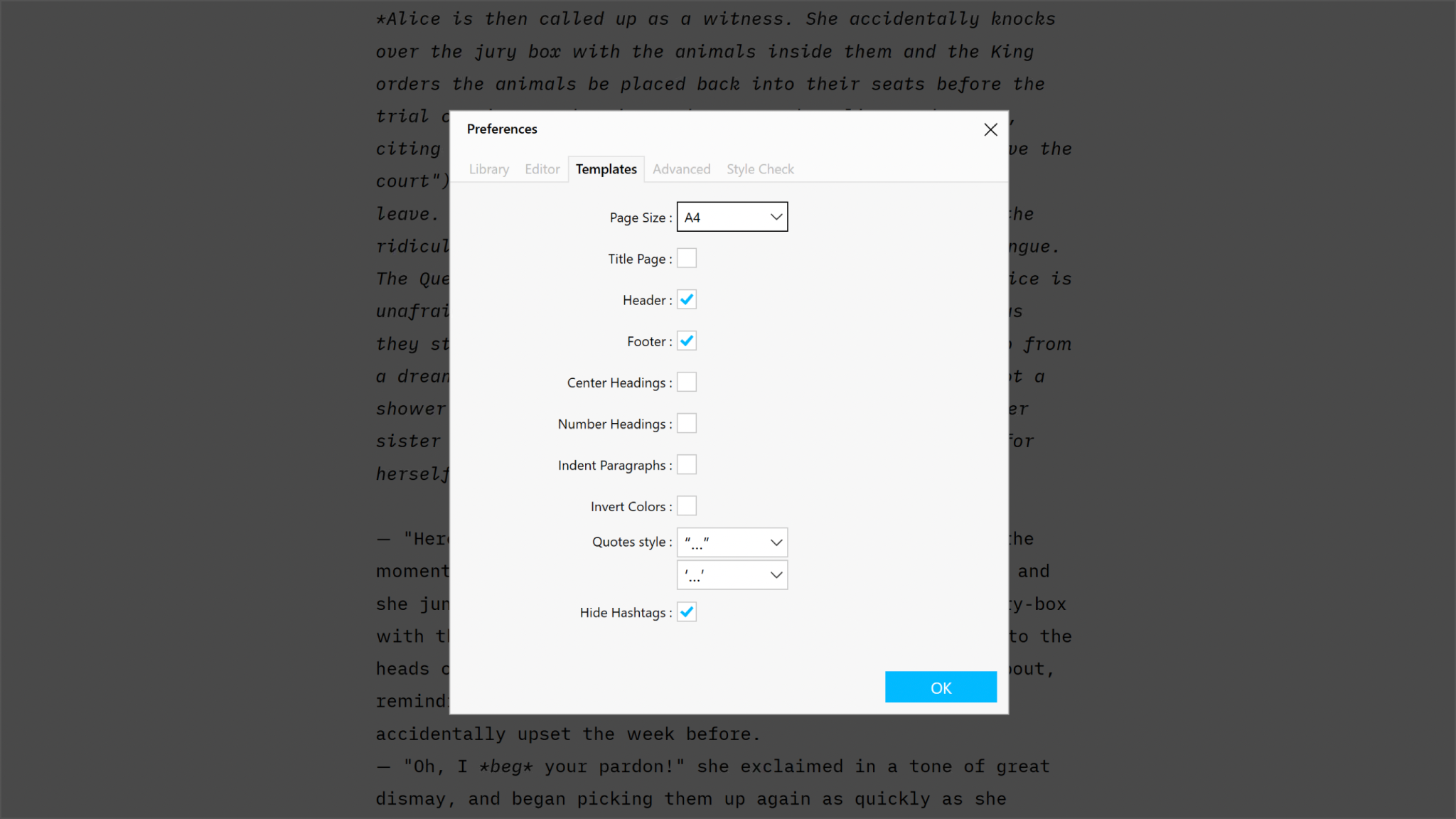This screenshot has height=819, width=1456.
Task: Disable the Footer checkbox
Action: [687, 341]
